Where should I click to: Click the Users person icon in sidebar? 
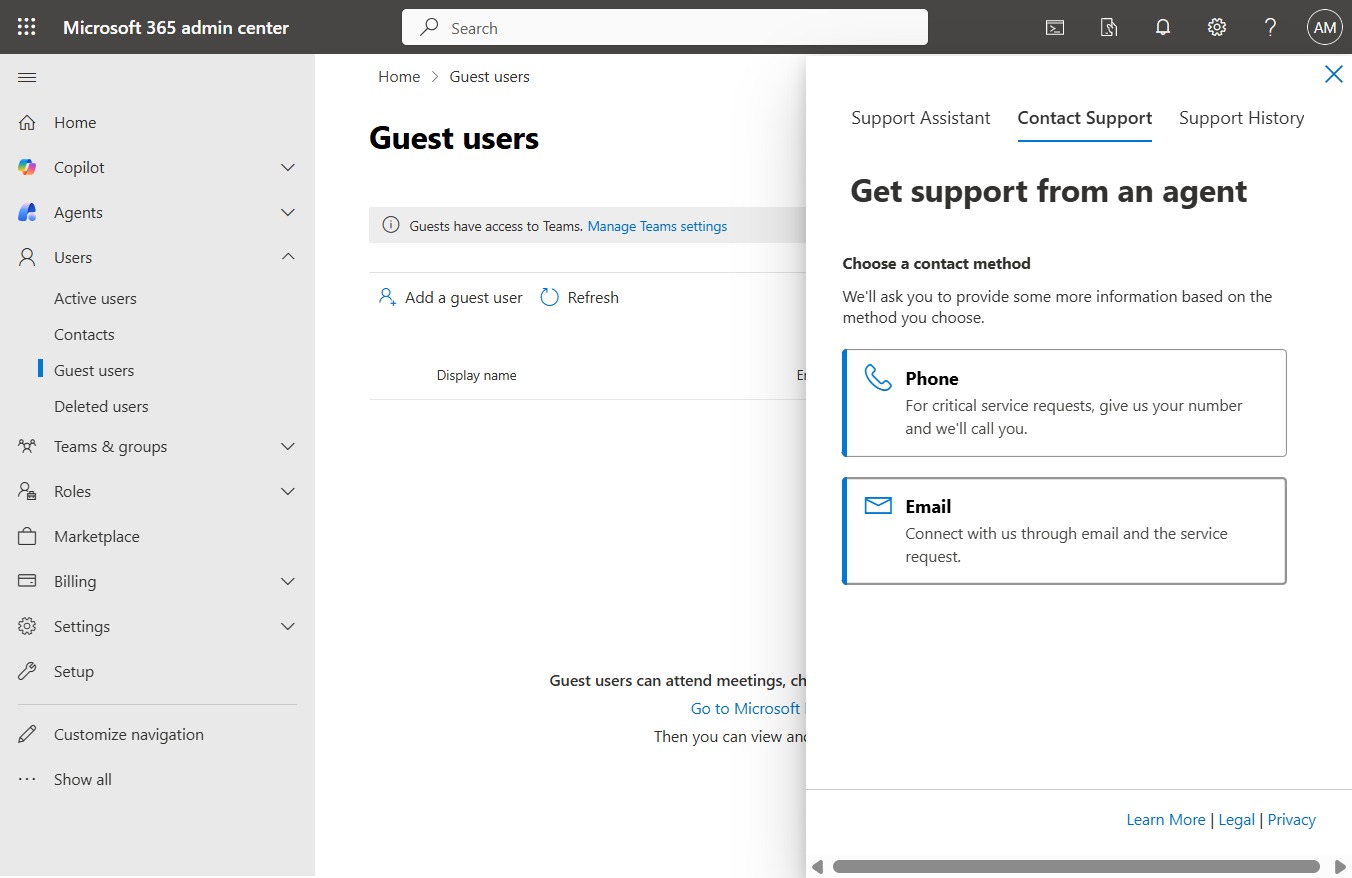(x=27, y=257)
